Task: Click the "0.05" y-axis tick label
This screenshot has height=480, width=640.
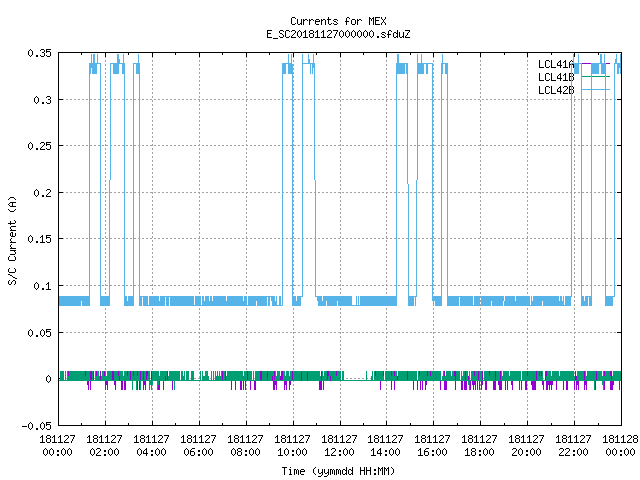Action: click(x=40, y=333)
